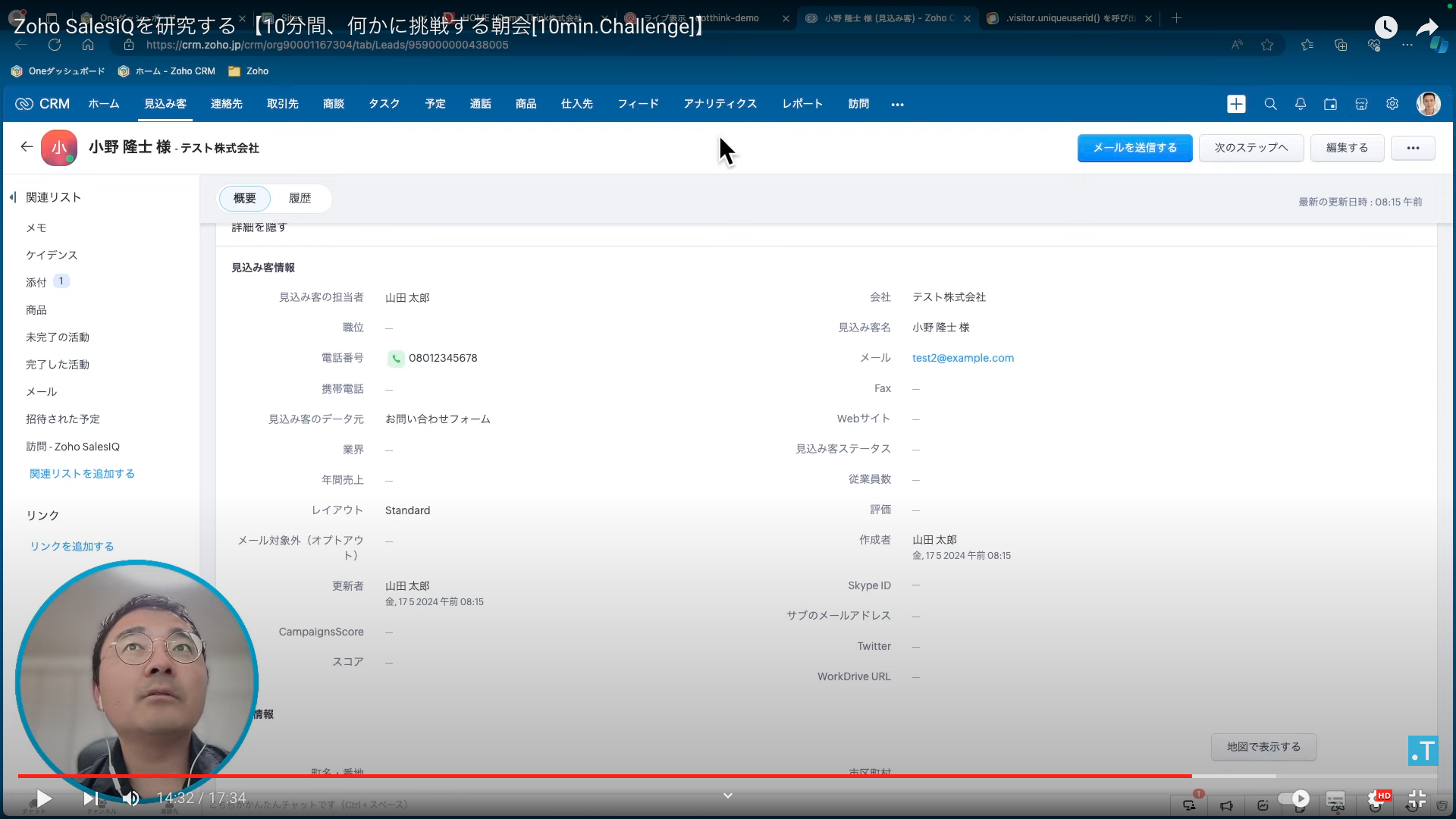The image size is (1456, 819).
Task: Toggle subtitles captions icon
Action: click(1335, 799)
